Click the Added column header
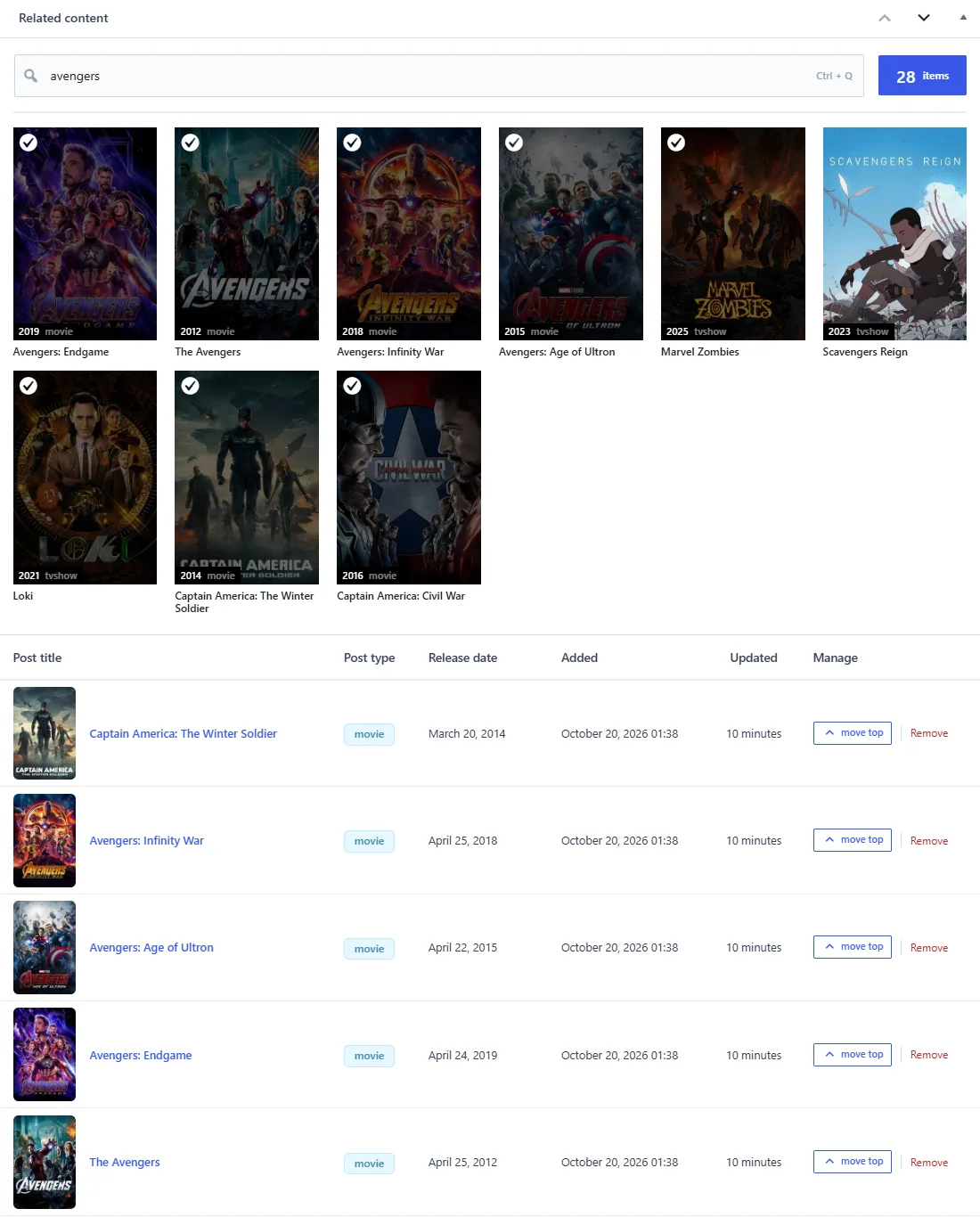This screenshot has width=980, height=1217. pyautogui.click(x=579, y=658)
